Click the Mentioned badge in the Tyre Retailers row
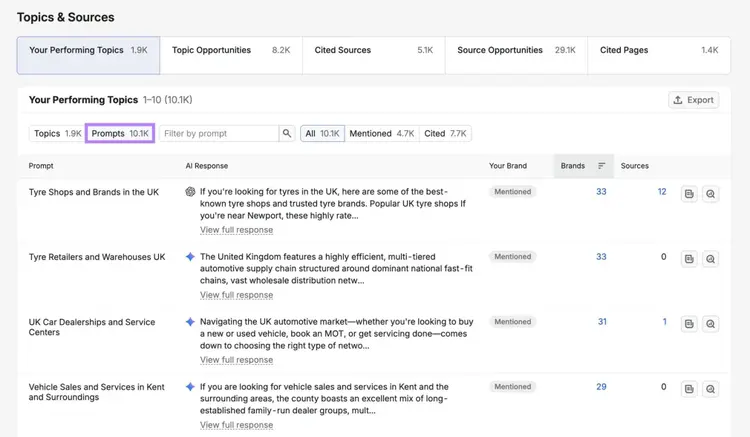Image resolution: width=750 pixels, height=437 pixels. point(513,257)
